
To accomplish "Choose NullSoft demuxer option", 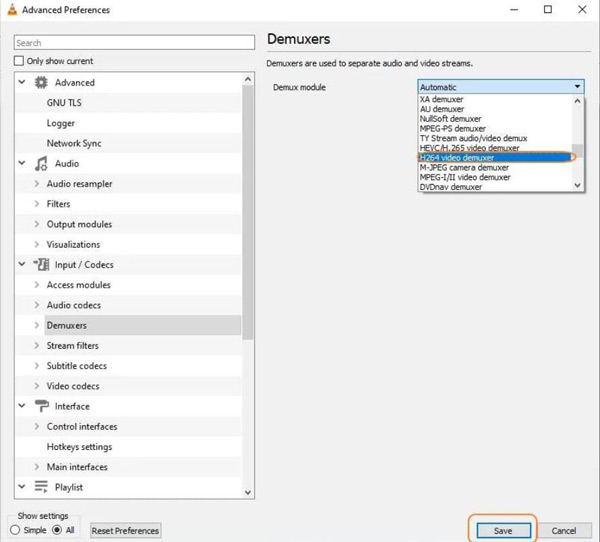I will 495,119.
